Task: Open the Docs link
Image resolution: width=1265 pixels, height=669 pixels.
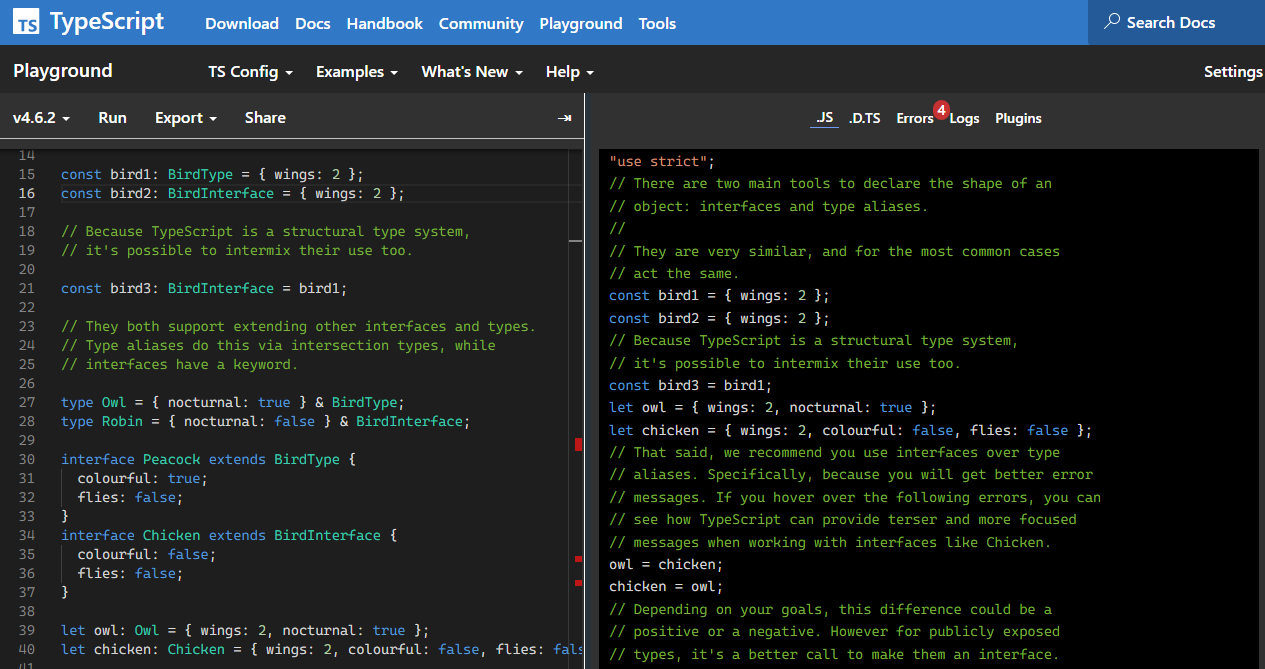Action: click(x=313, y=23)
